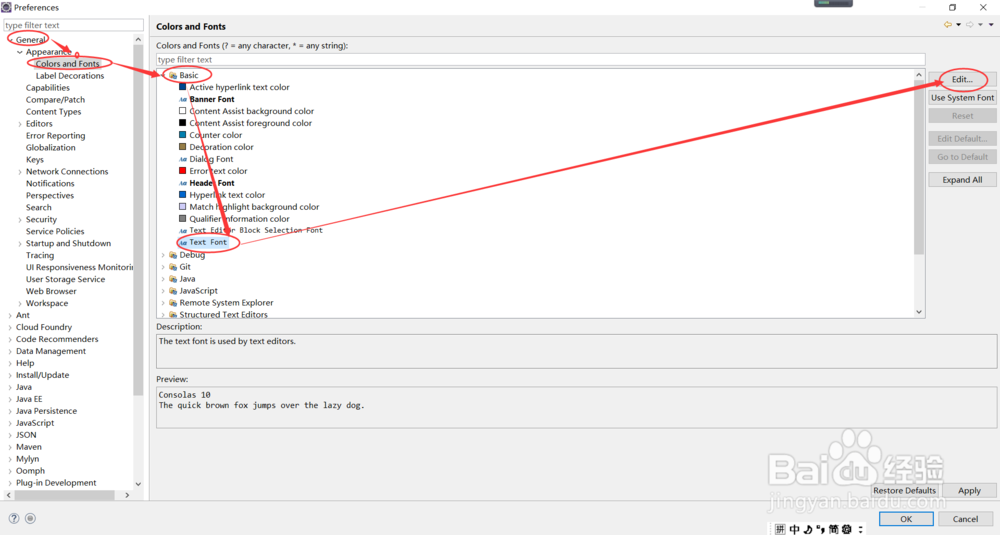The width and height of the screenshot is (1000, 535).
Task: Click the Git category folder icon
Action: click(173, 267)
